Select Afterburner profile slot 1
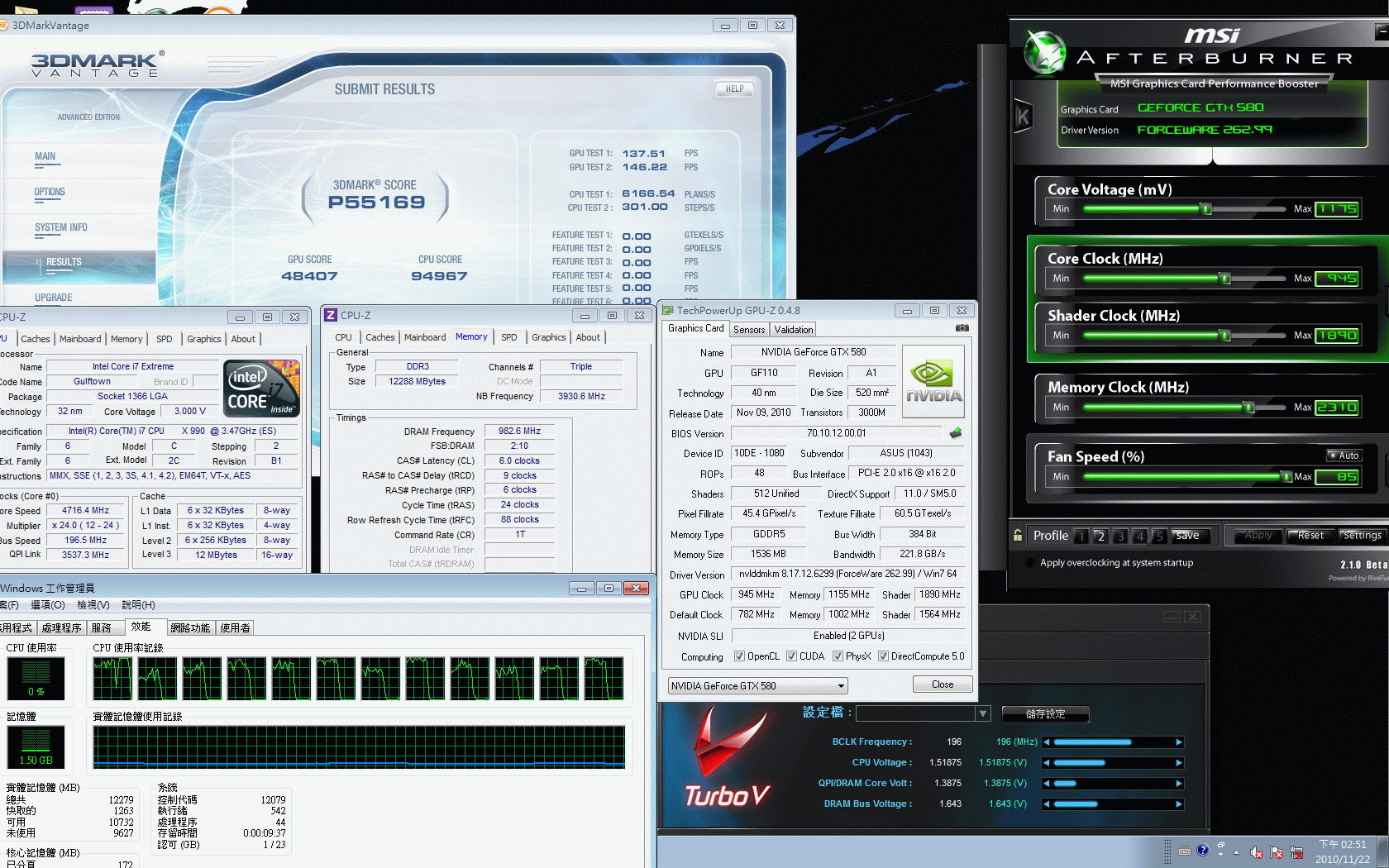Viewport: 1389px width, 868px height. 1081,536
